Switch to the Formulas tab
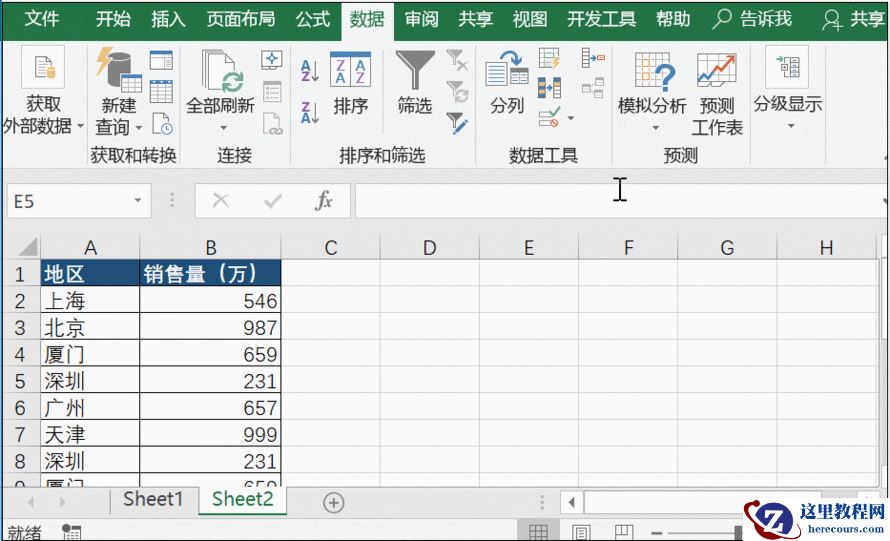Viewport: 890px width, 541px height. click(313, 19)
